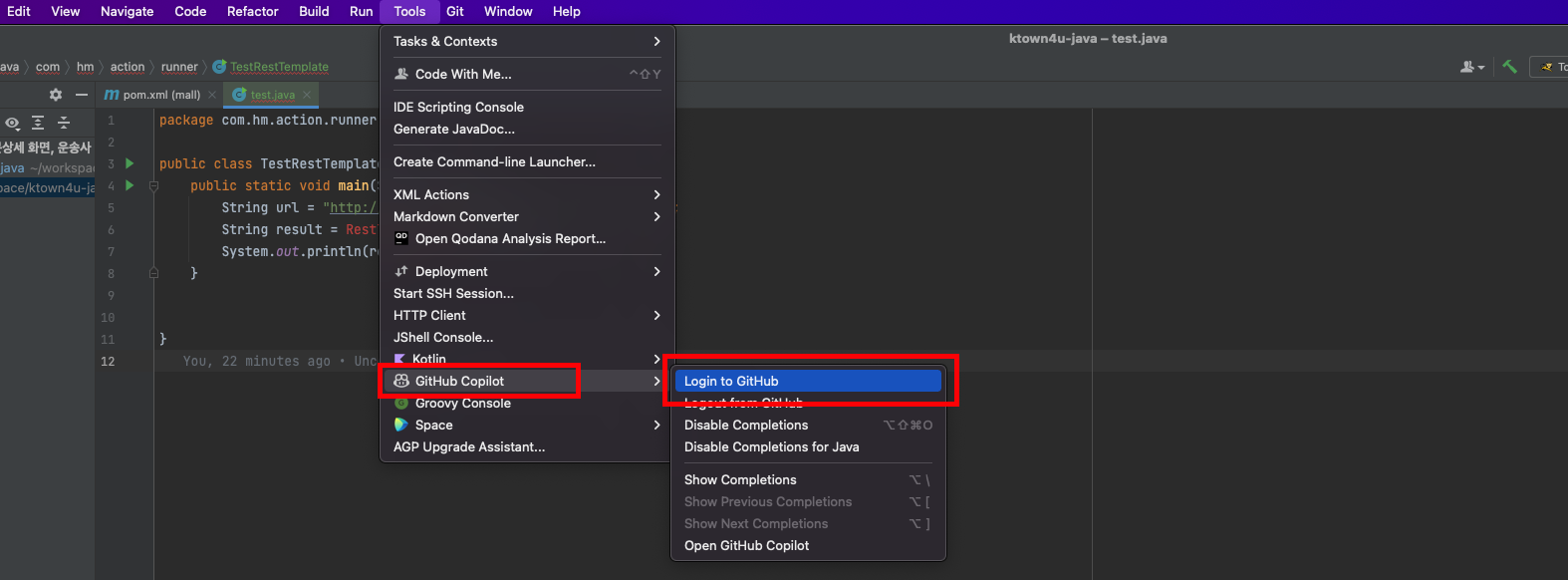This screenshot has height=580, width=1568.
Task: Open the Run menu
Action: point(362,11)
